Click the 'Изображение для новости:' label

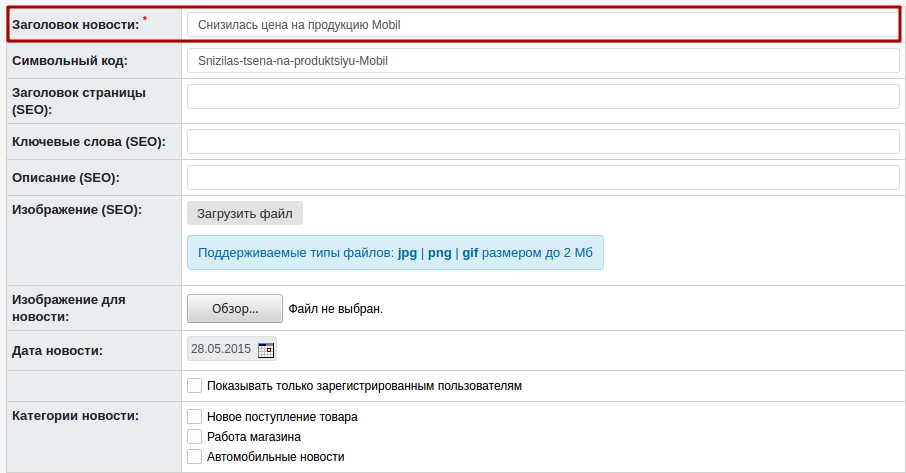[68, 307]
